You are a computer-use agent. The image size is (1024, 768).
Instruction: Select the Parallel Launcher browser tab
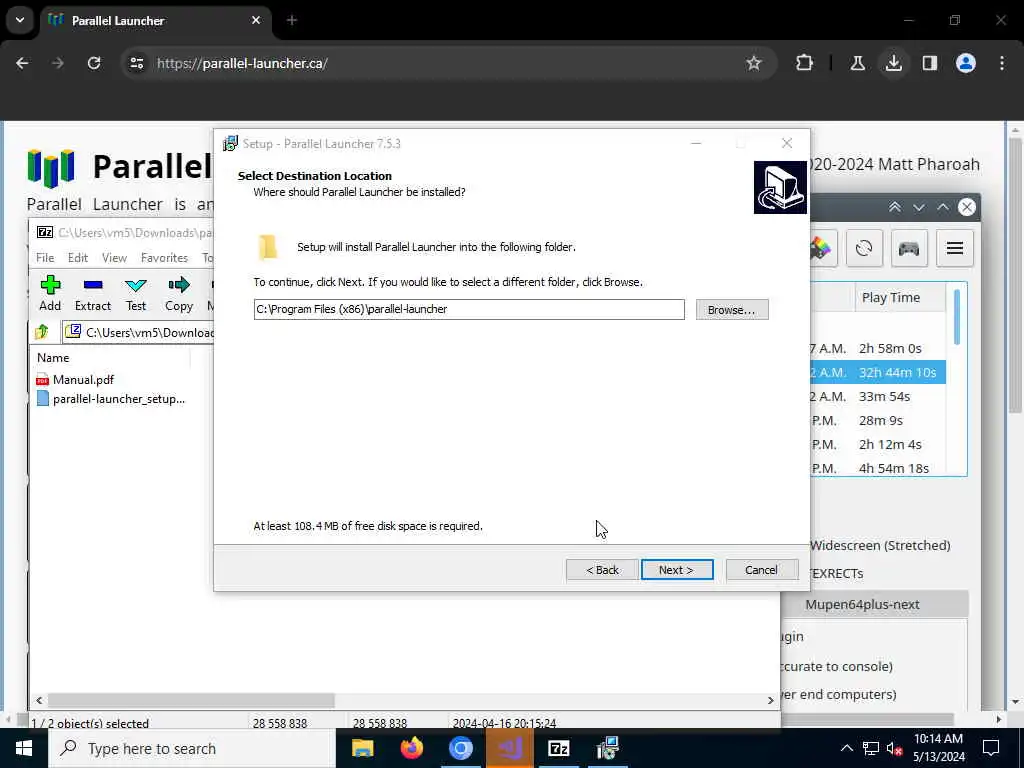155,20
